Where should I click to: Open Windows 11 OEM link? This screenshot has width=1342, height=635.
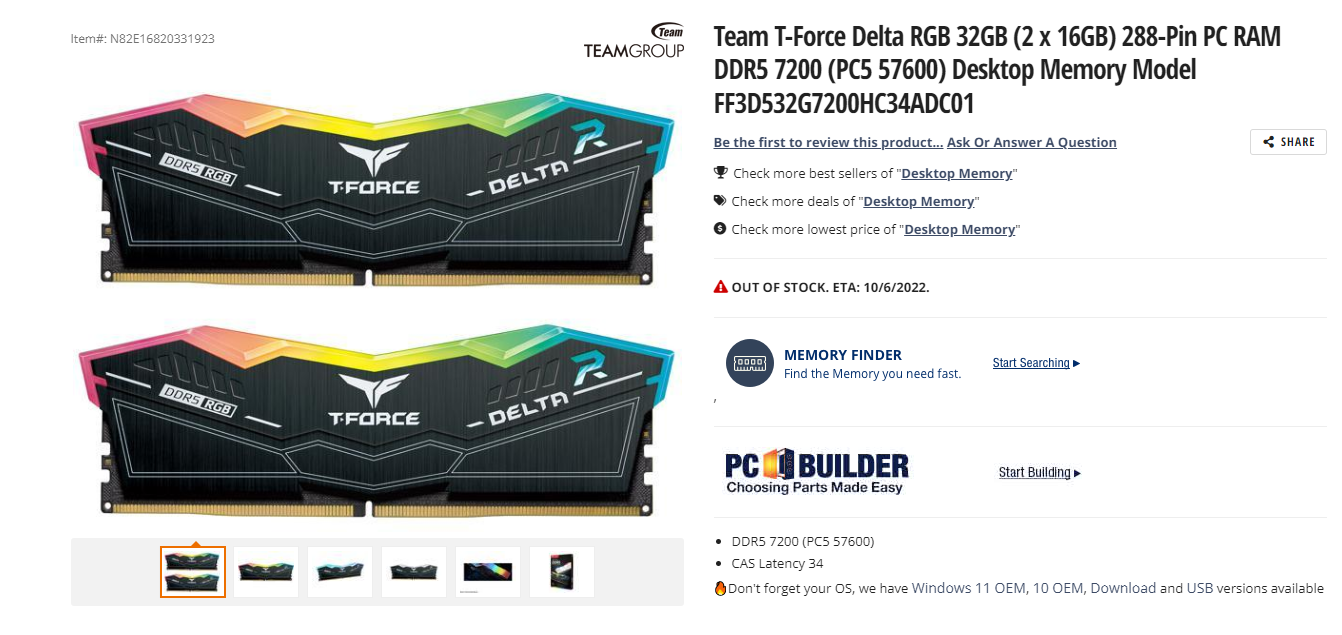tap(969, 588)
